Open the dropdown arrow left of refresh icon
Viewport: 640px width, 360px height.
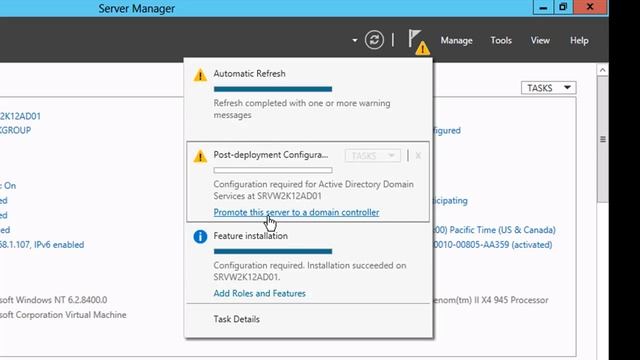click(x=355, y=40)
